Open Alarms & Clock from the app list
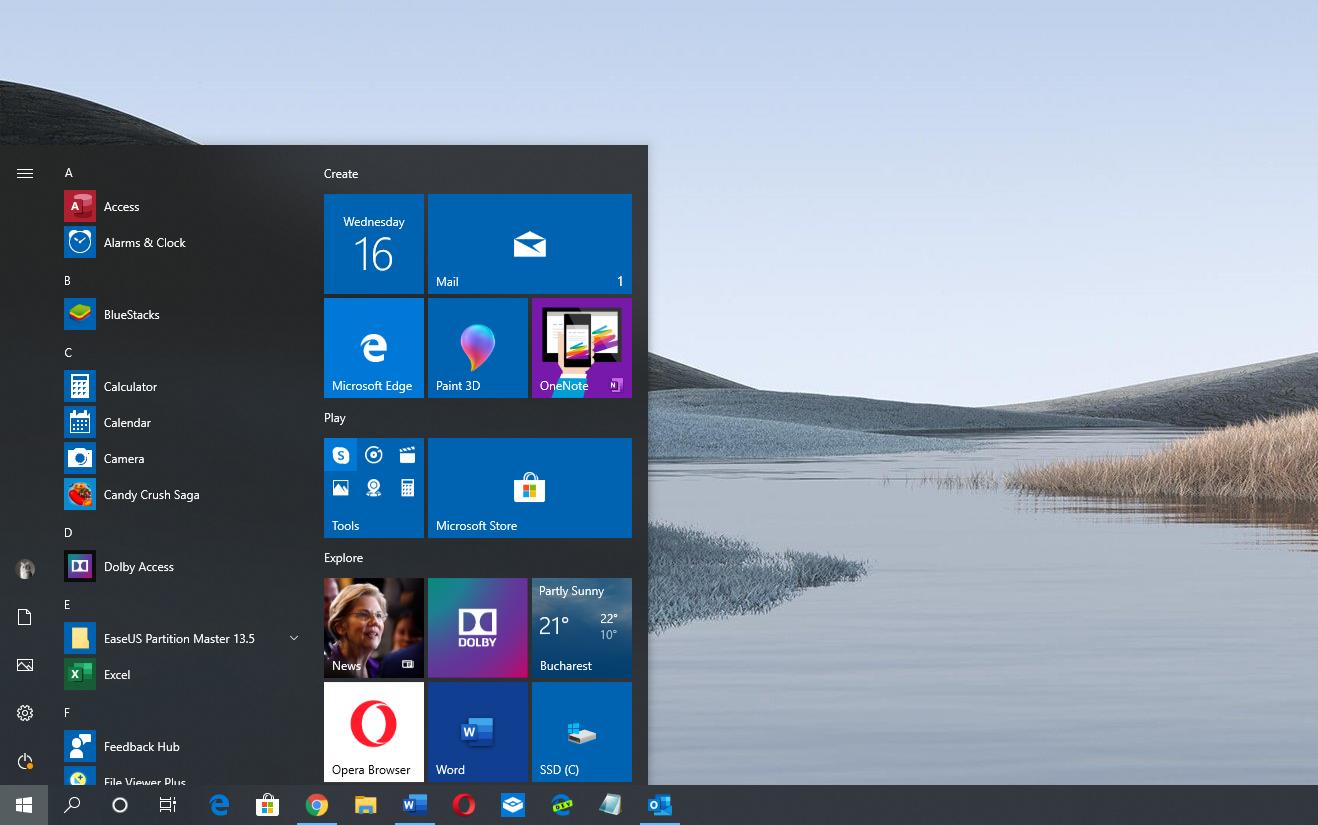Image resolution: width=1318 pixels, height=825 pixels. pyautogui.click(x=184, y=243)
